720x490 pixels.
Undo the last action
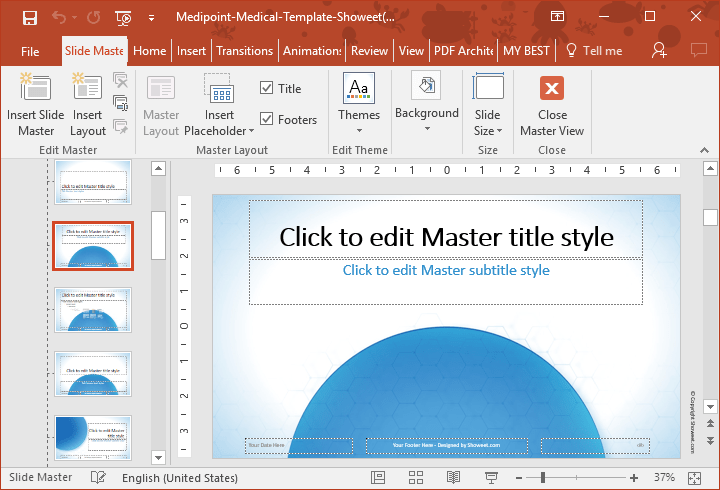point(59,17)
